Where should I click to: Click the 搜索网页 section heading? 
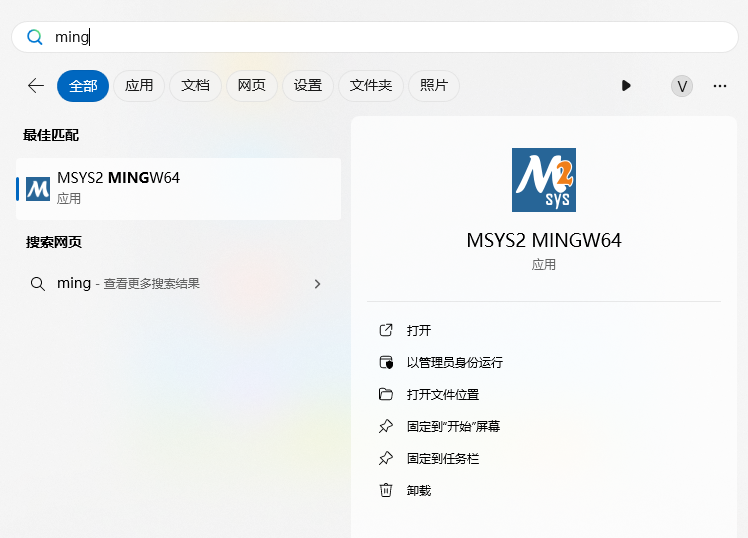(x=54, y=242)
